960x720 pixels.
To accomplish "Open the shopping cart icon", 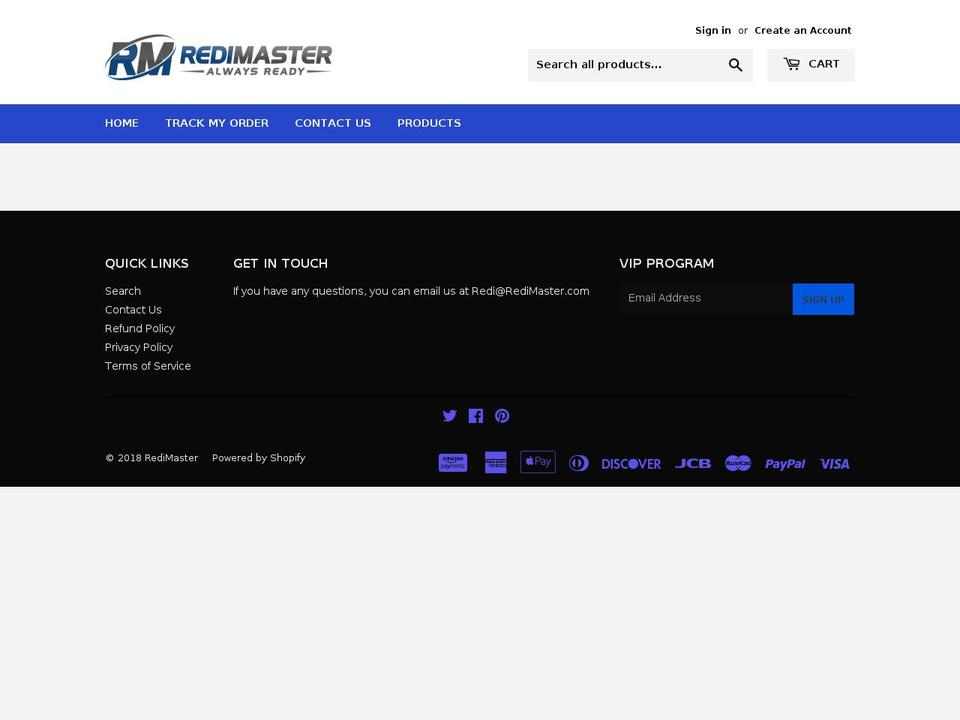I will tap(792, 64).
